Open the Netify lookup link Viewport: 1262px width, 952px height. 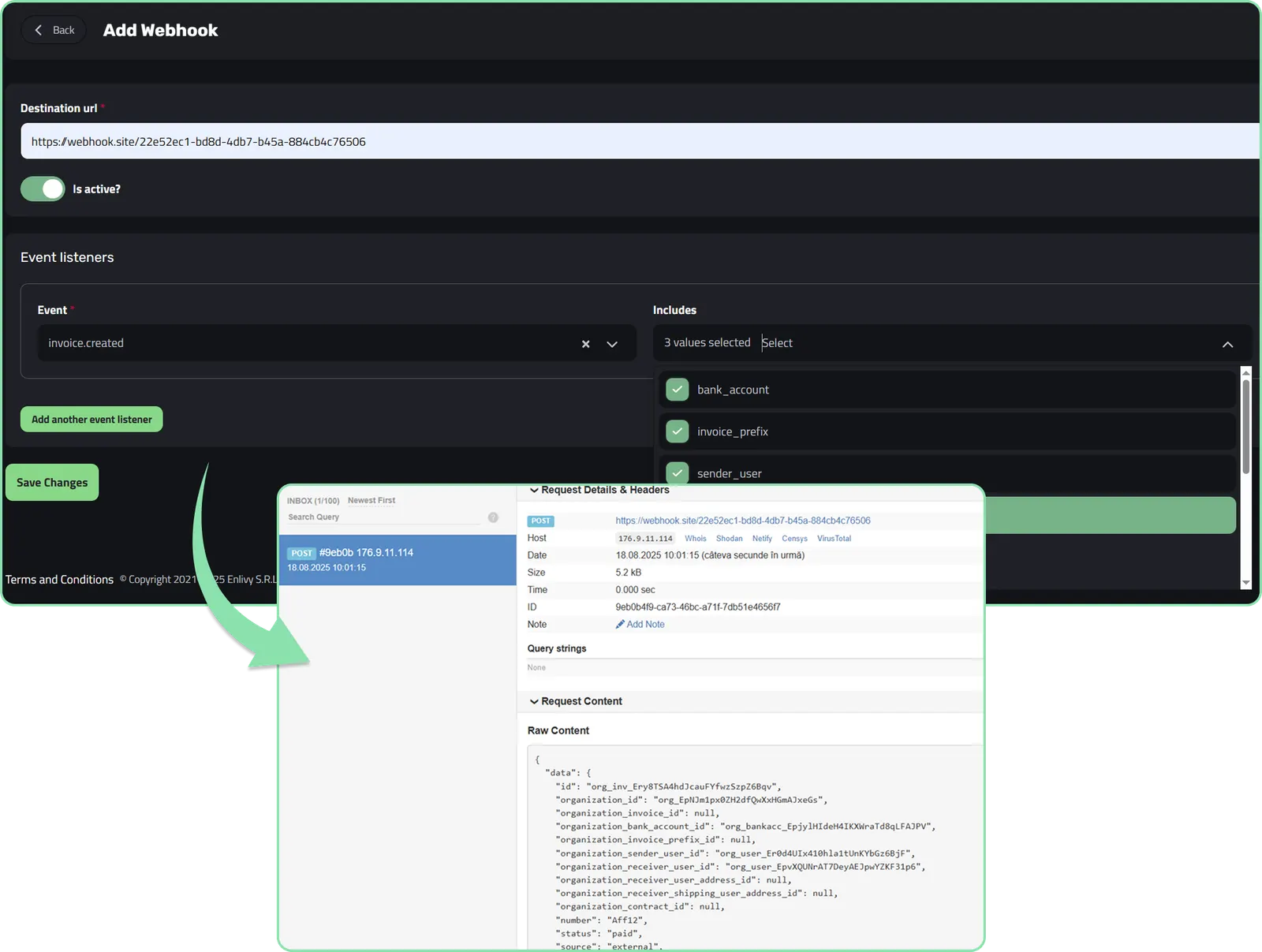(x=762, y=539)
